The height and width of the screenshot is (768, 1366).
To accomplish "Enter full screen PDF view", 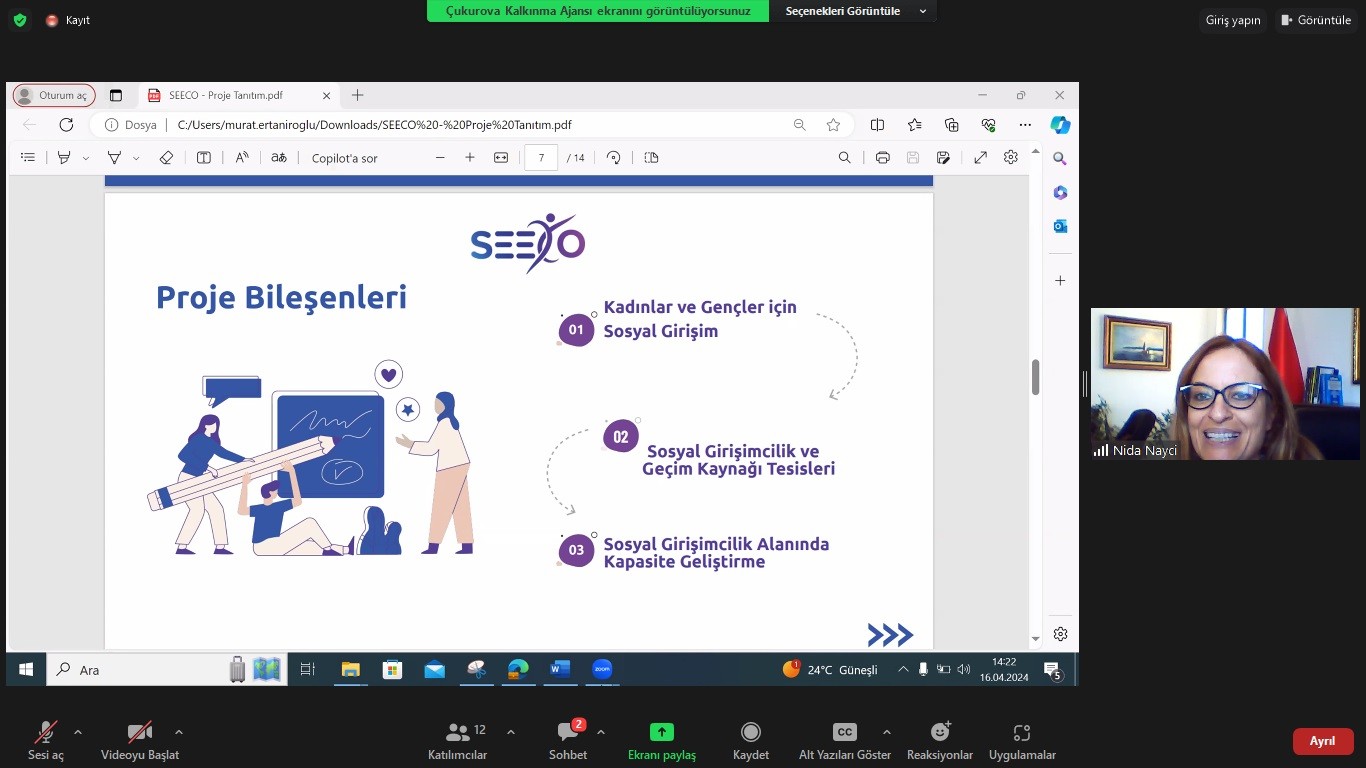I will (x=981, y=158).
